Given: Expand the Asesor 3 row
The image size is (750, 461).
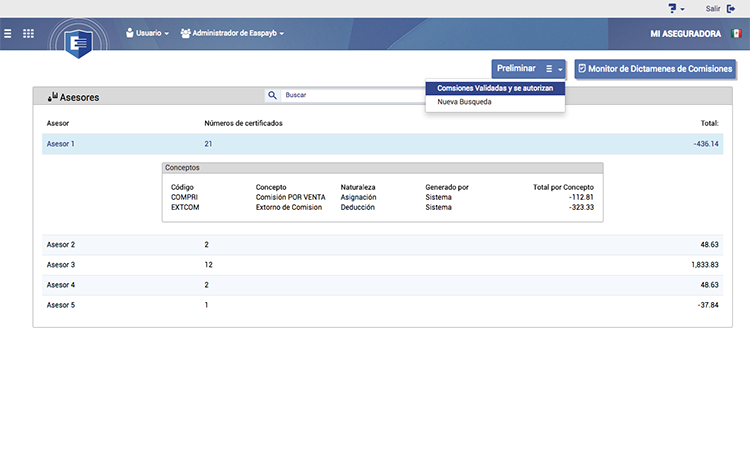Looking at the screenshot, I should pyautogui.click(x=383, y=265).
